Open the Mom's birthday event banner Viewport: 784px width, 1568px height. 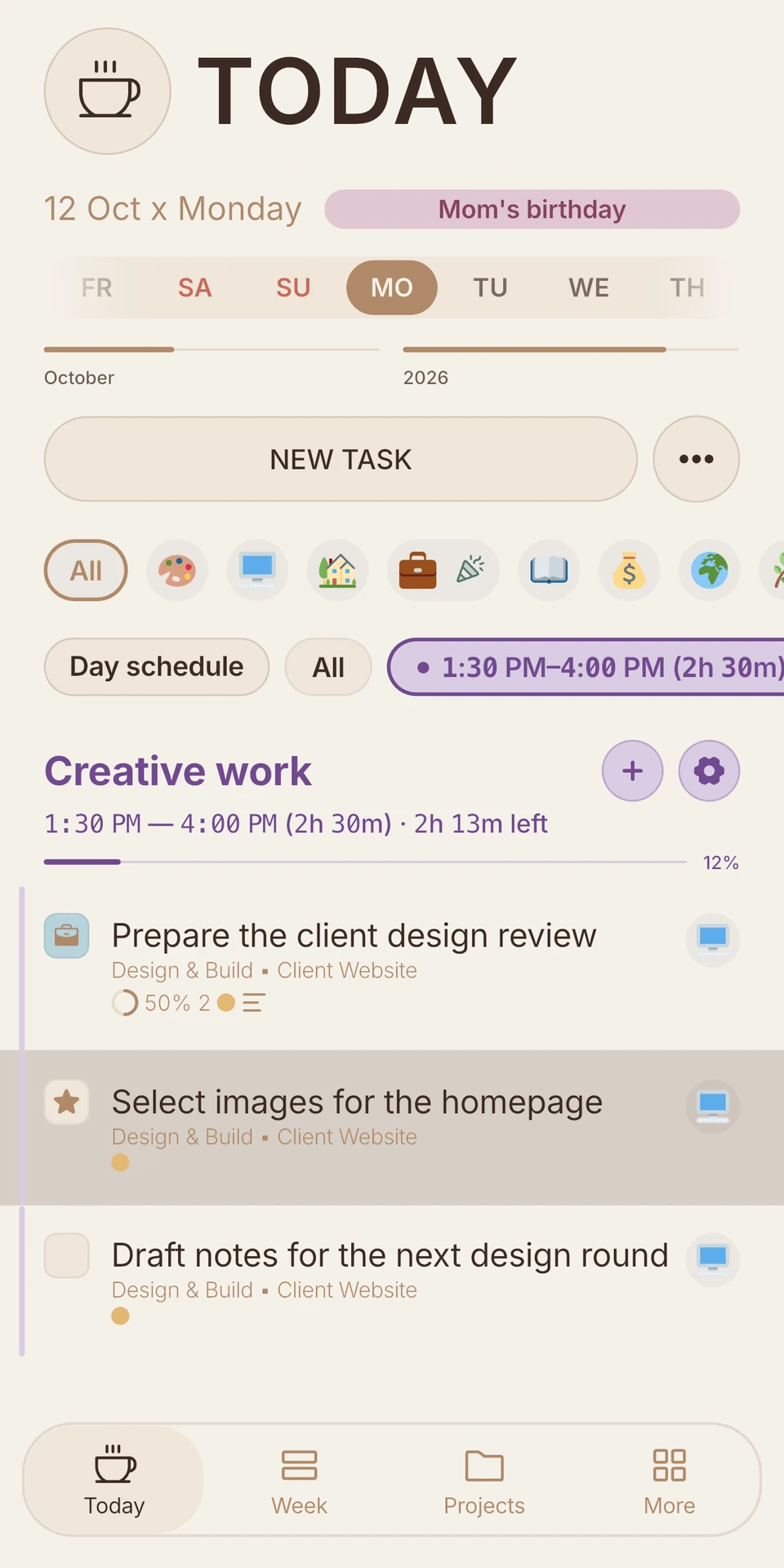(x=532, y=209)
